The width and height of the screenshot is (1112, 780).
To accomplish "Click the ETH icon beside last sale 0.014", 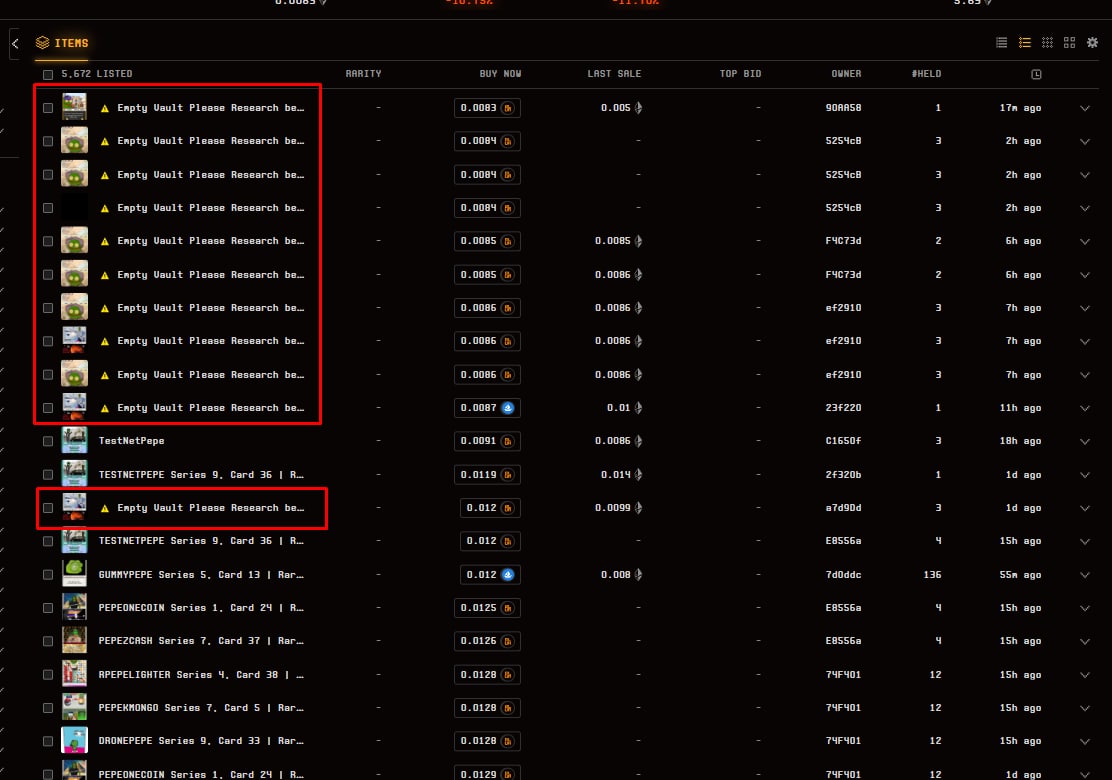I will [x=638, y=474].
